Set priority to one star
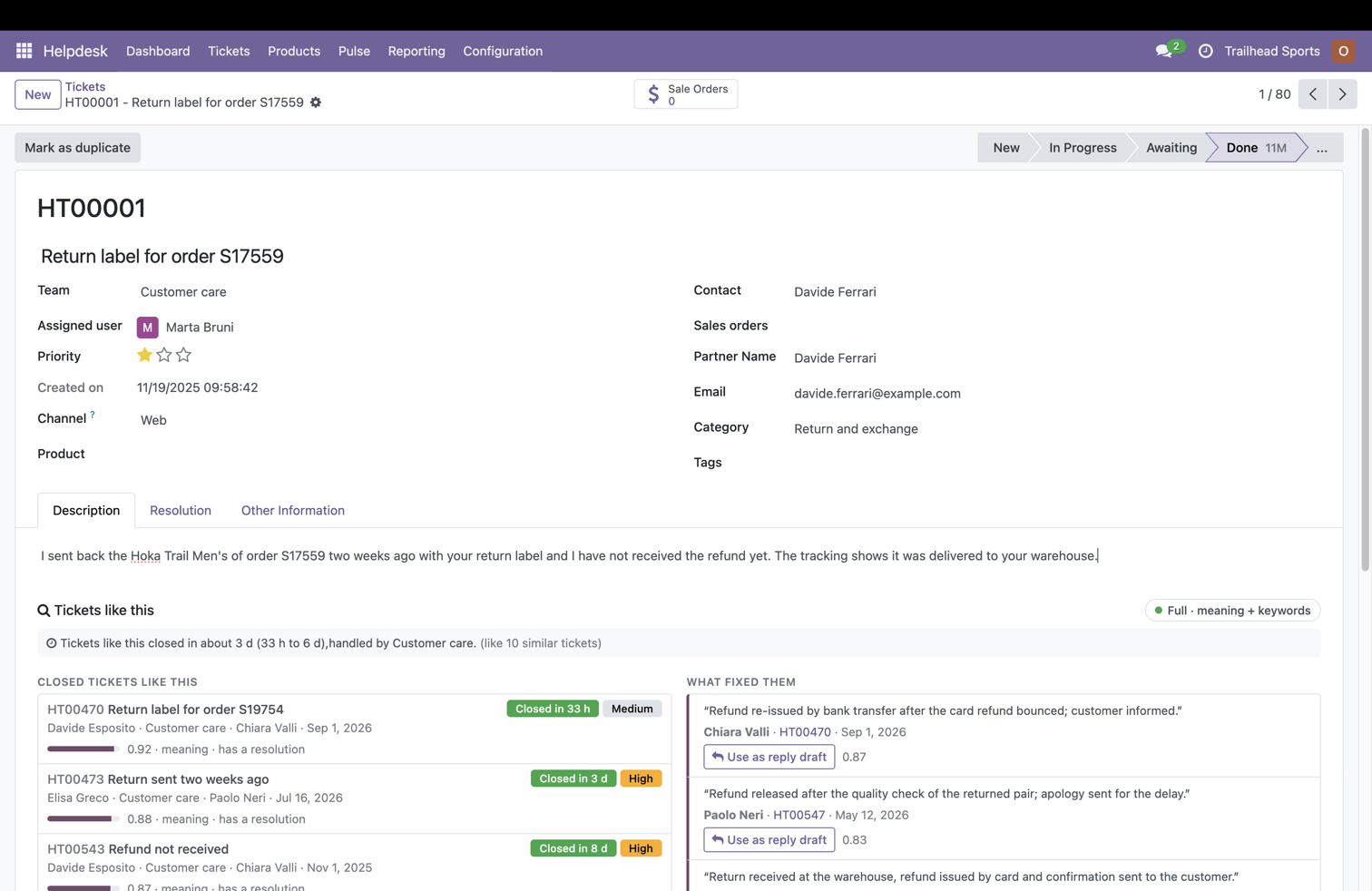Image resolution: width=1372 pixels, height=891 pixels. (x=144, y=355)
